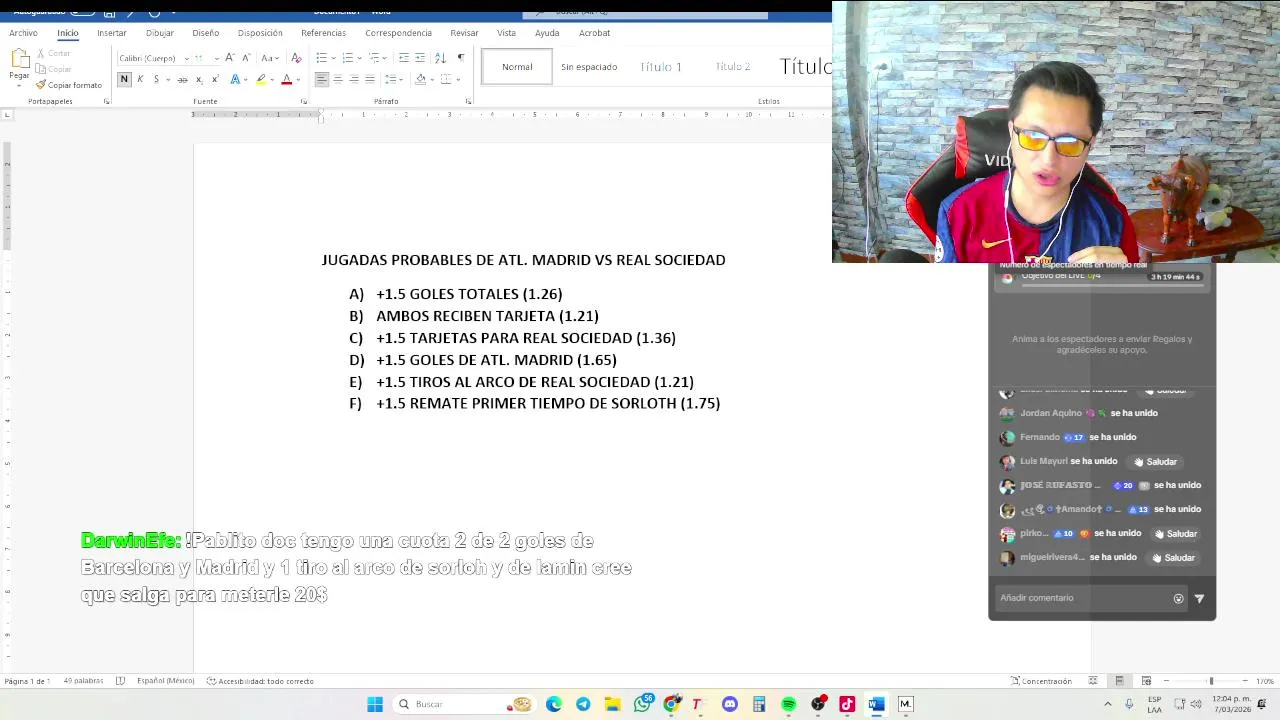
Task: Open Spotify from the taskbar
Action: click(x=788, y=704)
